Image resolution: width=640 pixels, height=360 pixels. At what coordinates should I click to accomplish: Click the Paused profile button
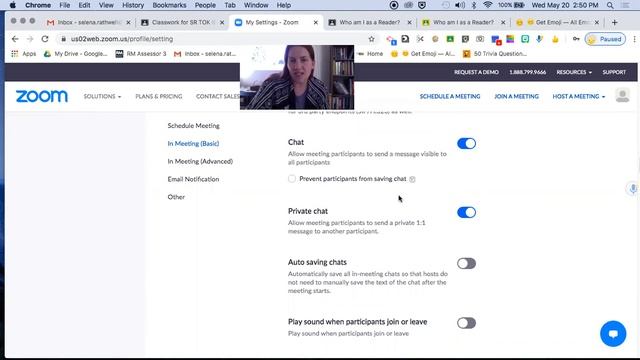click(605, 39)
